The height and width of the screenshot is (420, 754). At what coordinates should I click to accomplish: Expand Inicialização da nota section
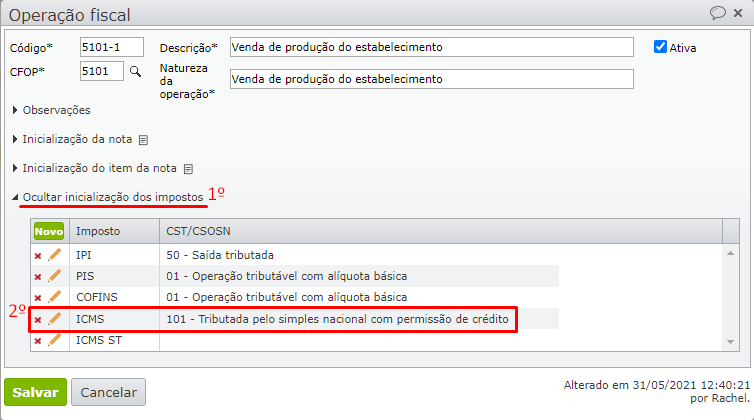78,140
